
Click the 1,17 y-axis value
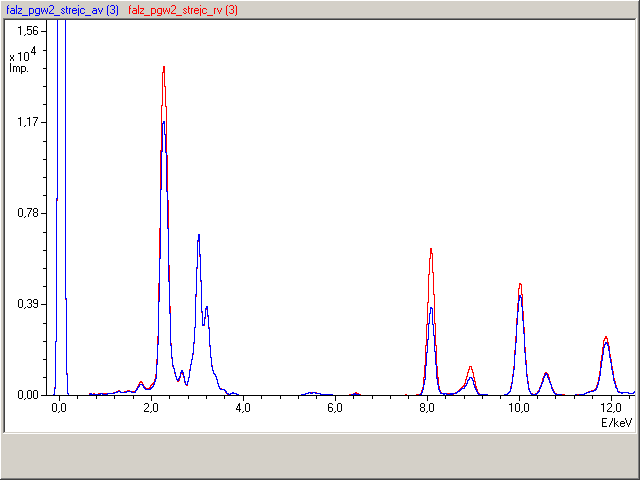click(28, 122)
